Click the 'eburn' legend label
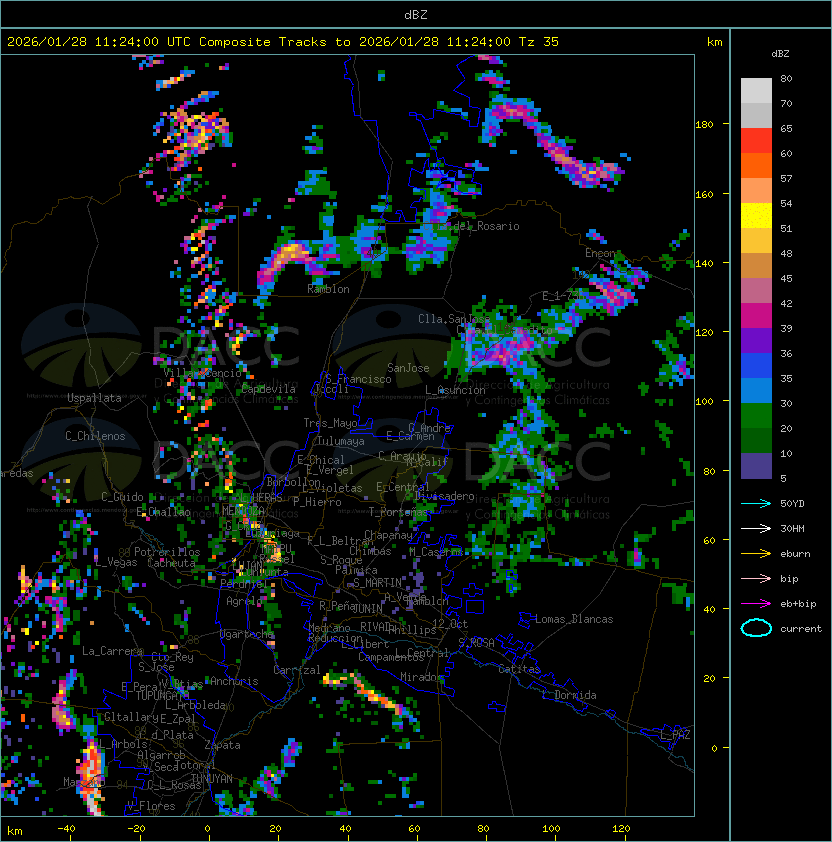Screen dimensions: 832x842 coord(795,554)
